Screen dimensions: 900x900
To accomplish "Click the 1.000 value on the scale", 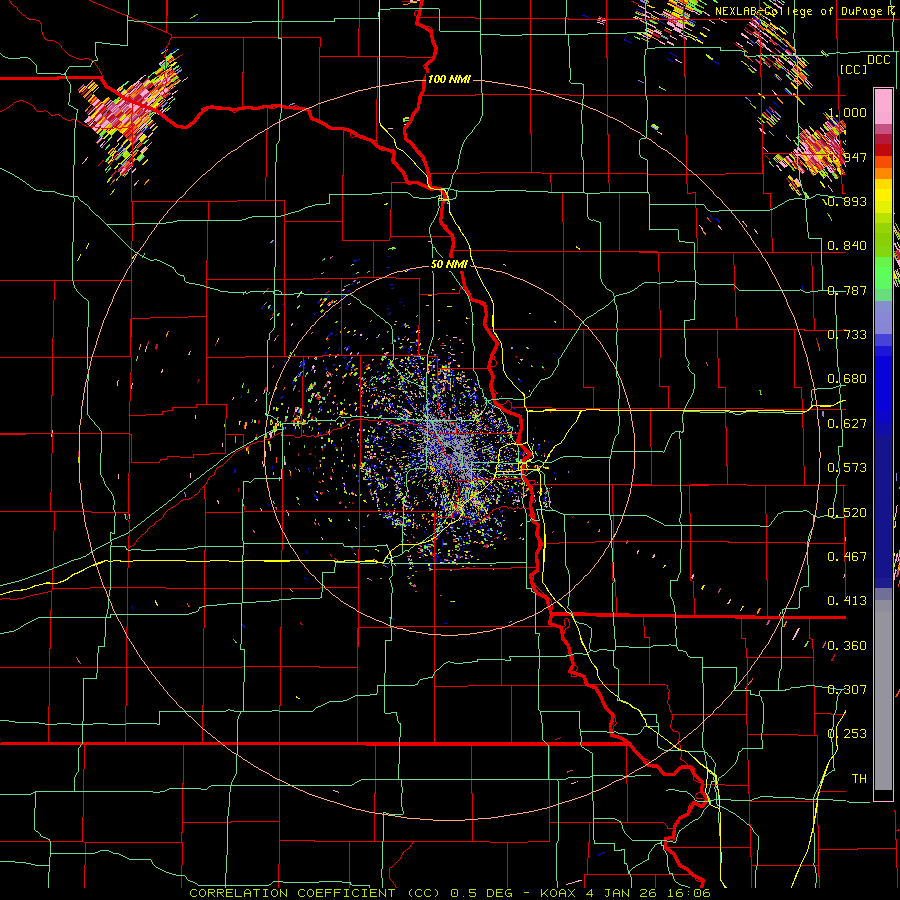I will pos(847,112).
